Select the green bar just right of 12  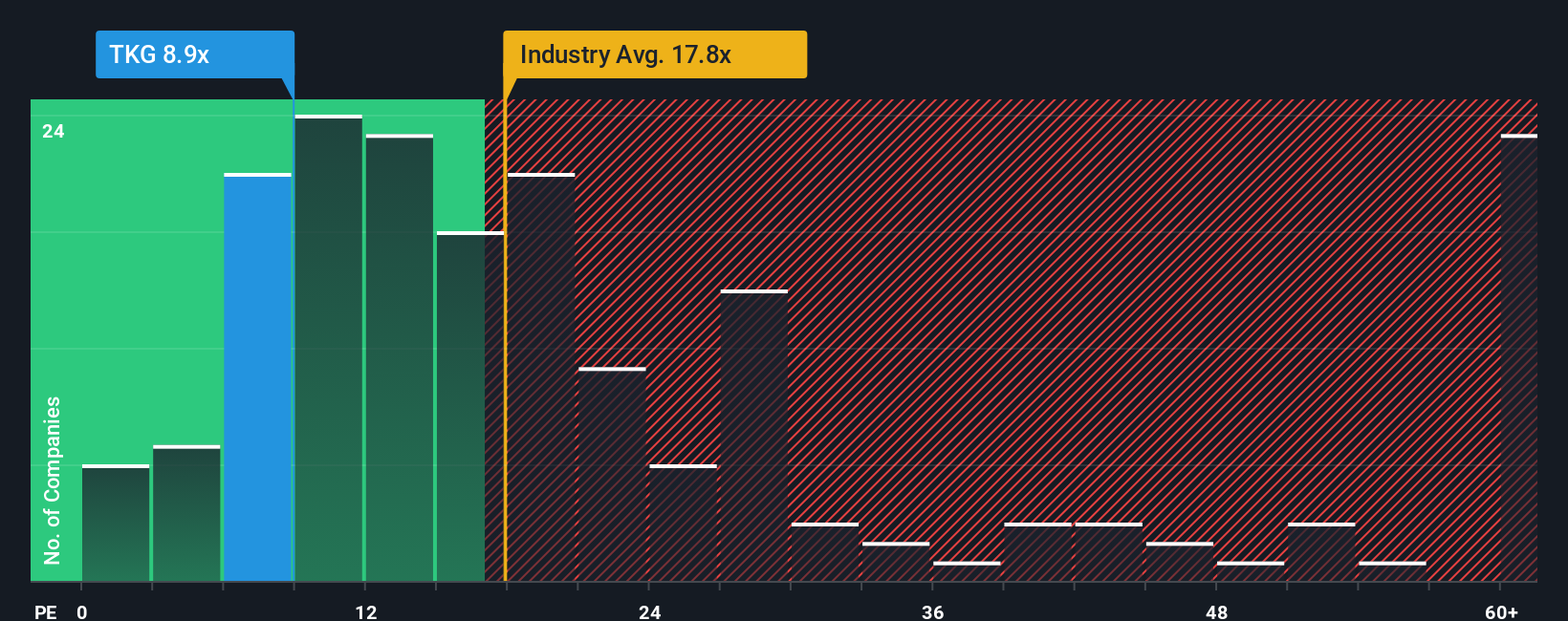pyautogui.click(x=400, y=357)
